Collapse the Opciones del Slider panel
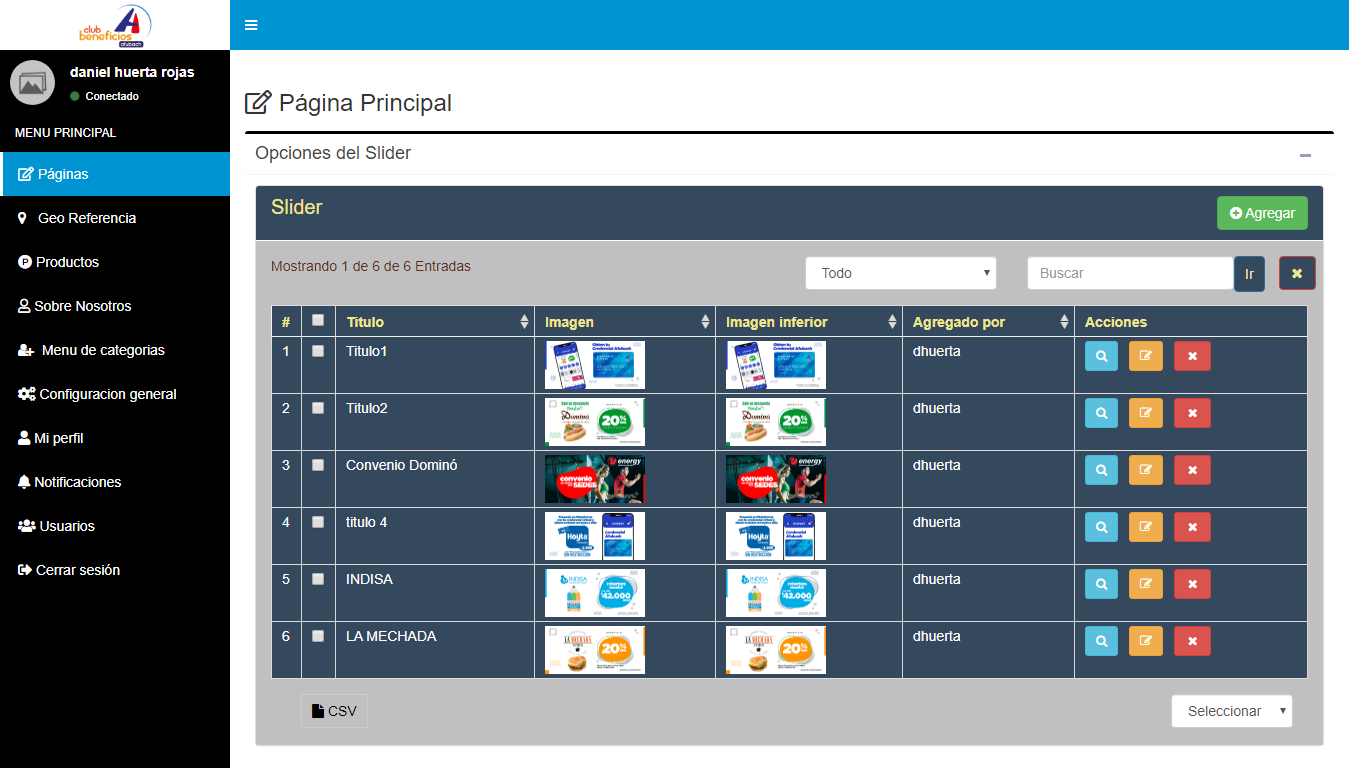 1304,155
